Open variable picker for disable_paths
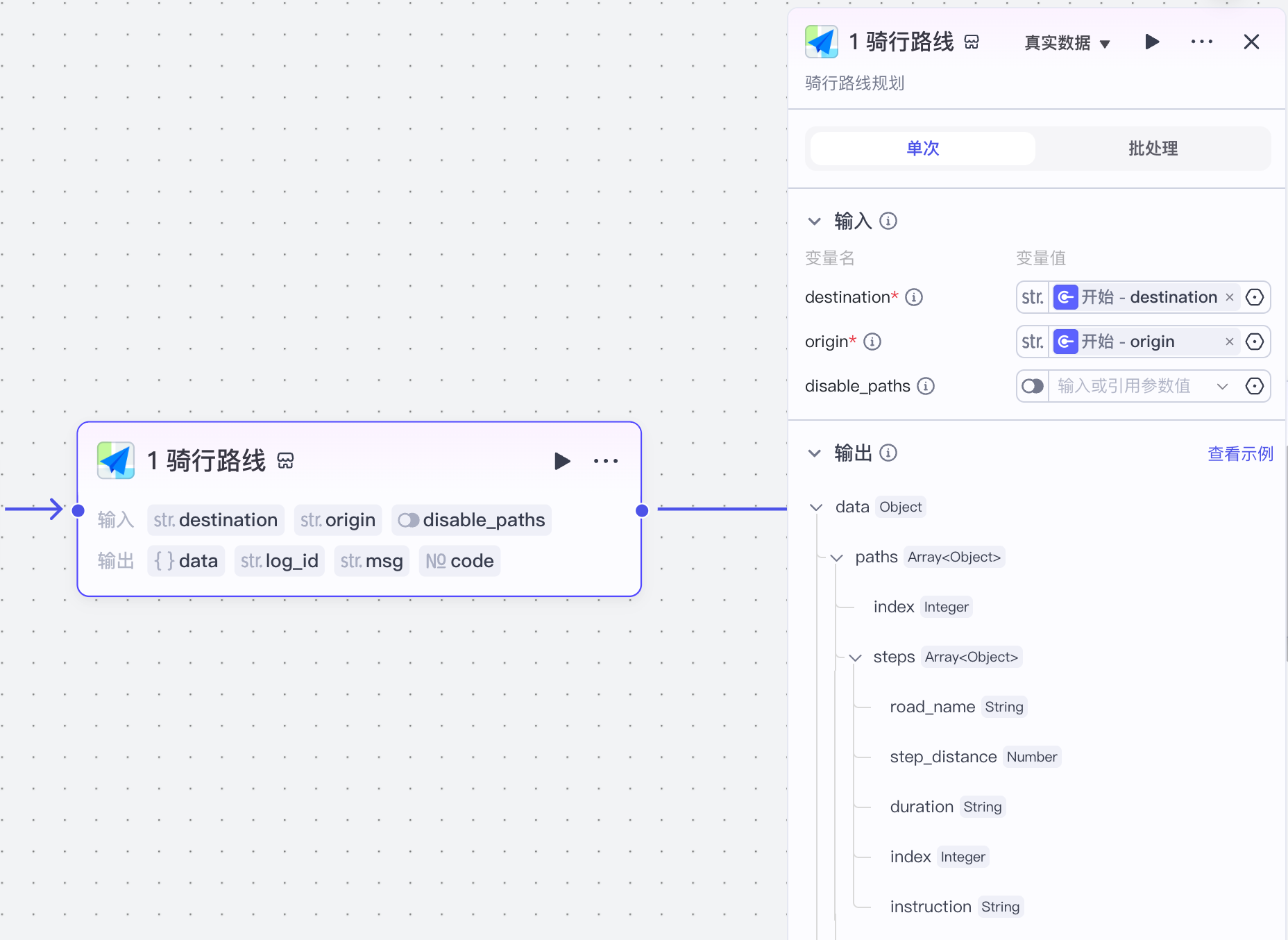The width and height of the screenshot is (1288, 940). click(x=1255, y=386)
